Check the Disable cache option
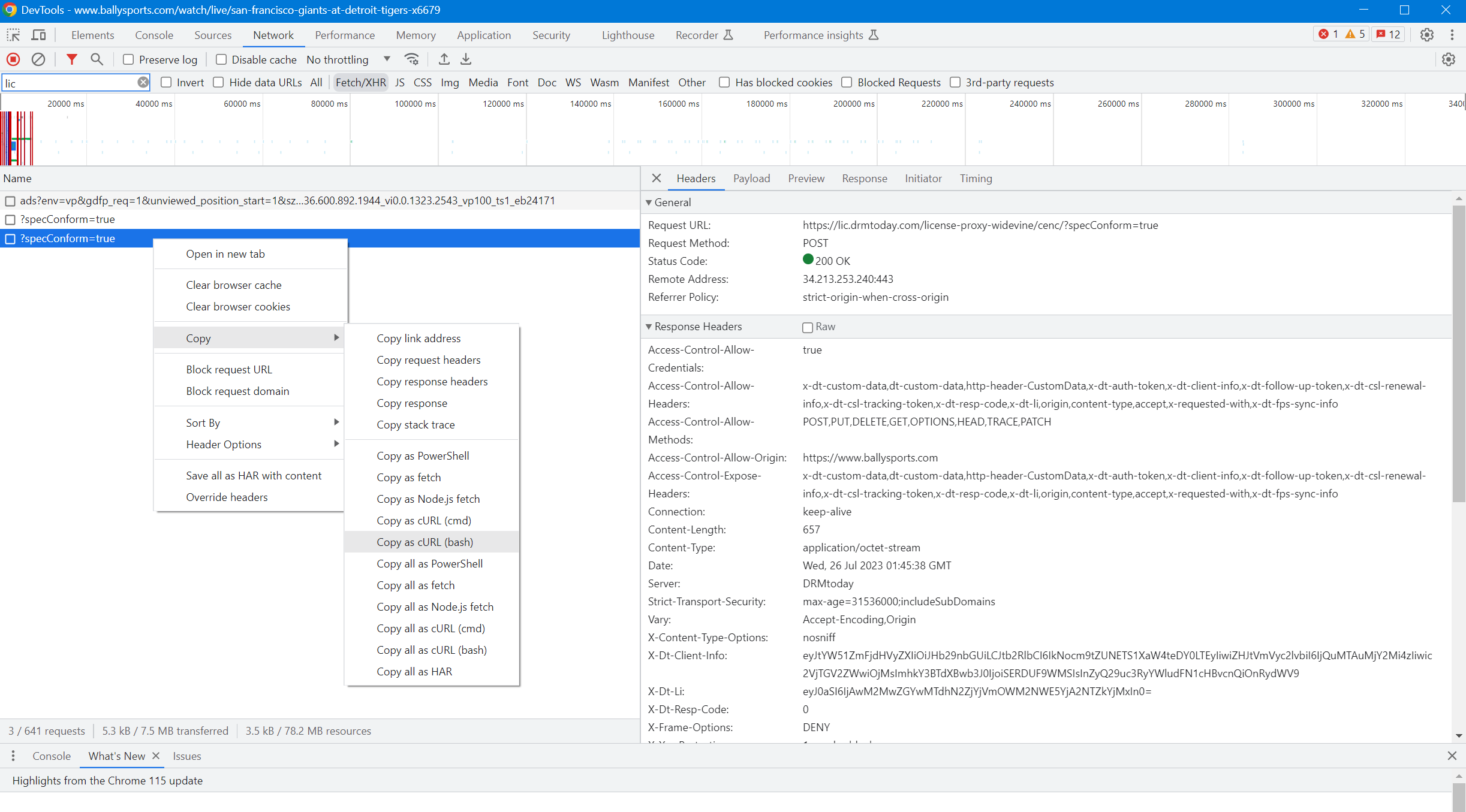Image resolution: width=1466 pixels, height=812 pixels. click(x=221, y=59)
